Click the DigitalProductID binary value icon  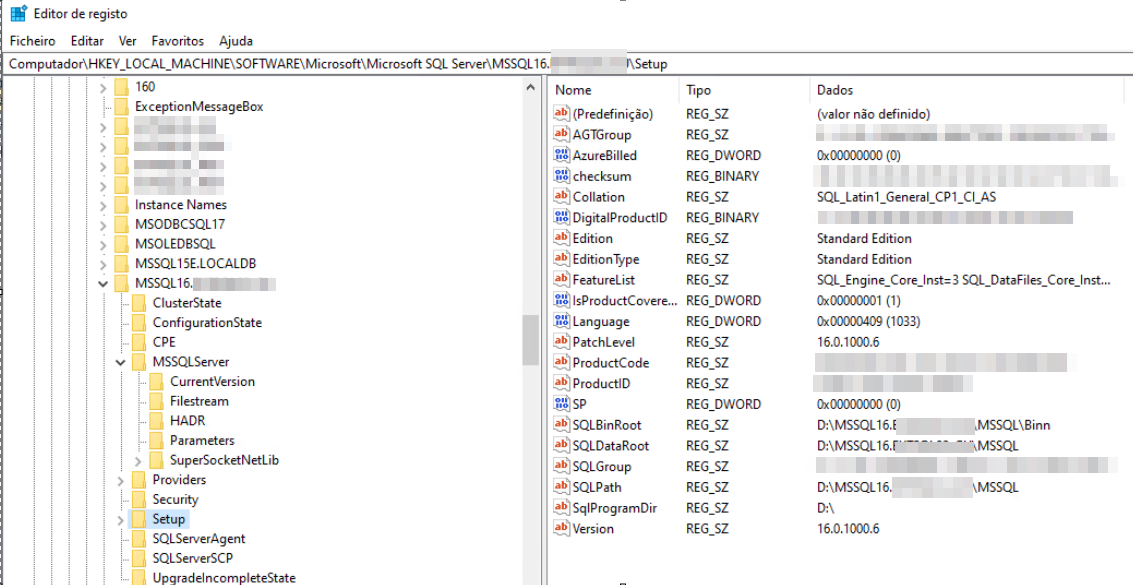pyautogui.click(x=561, y=218)
